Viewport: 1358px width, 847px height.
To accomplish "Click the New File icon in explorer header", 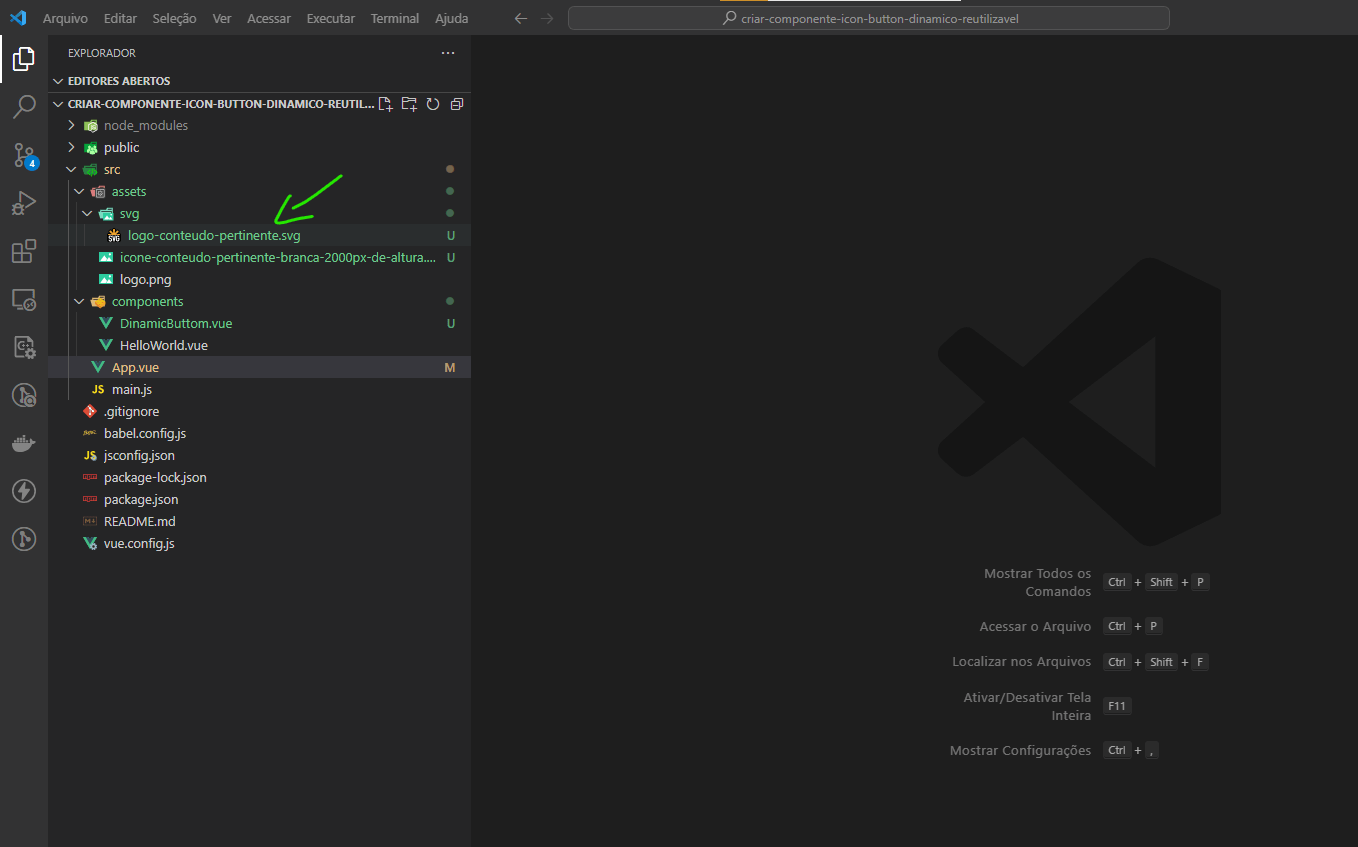I will (386, 104).
